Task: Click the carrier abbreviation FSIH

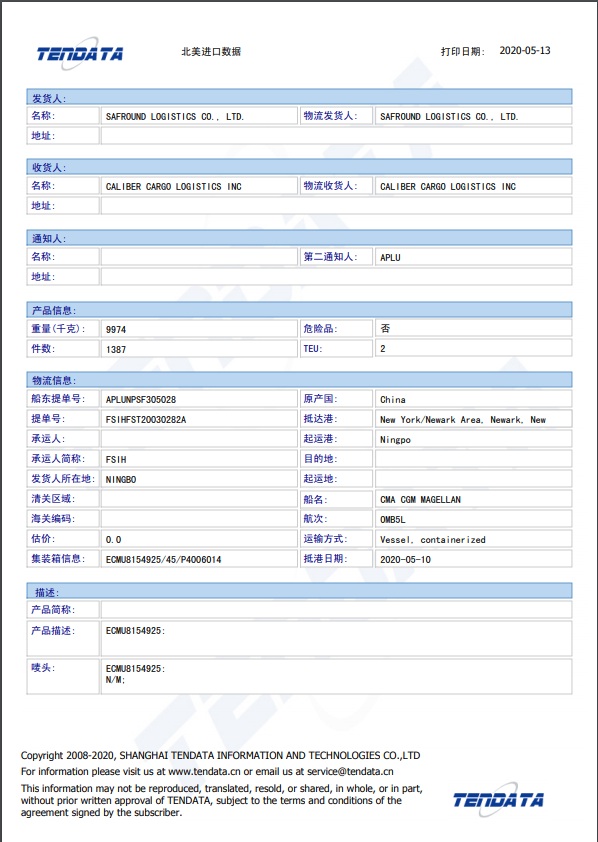Action: coord(116,460)
